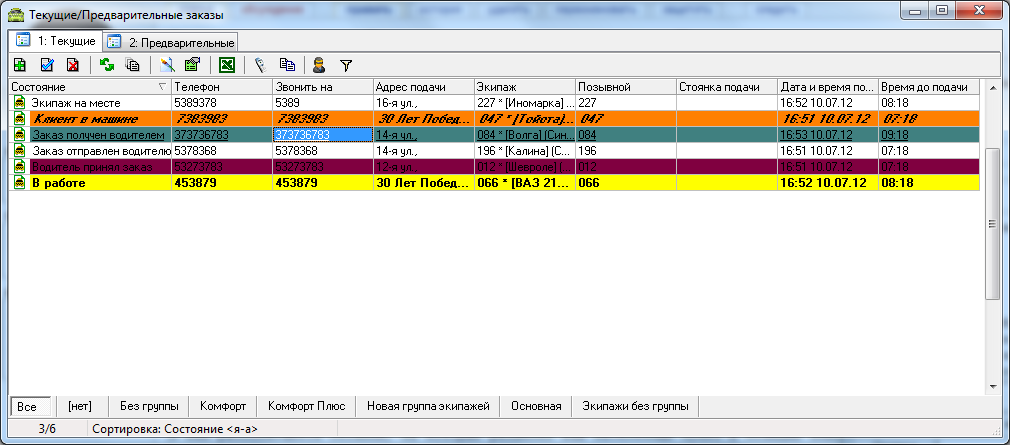Click the 'Телефон' column header
Screen dimensions: 1010x445
[x=220, y=87]
